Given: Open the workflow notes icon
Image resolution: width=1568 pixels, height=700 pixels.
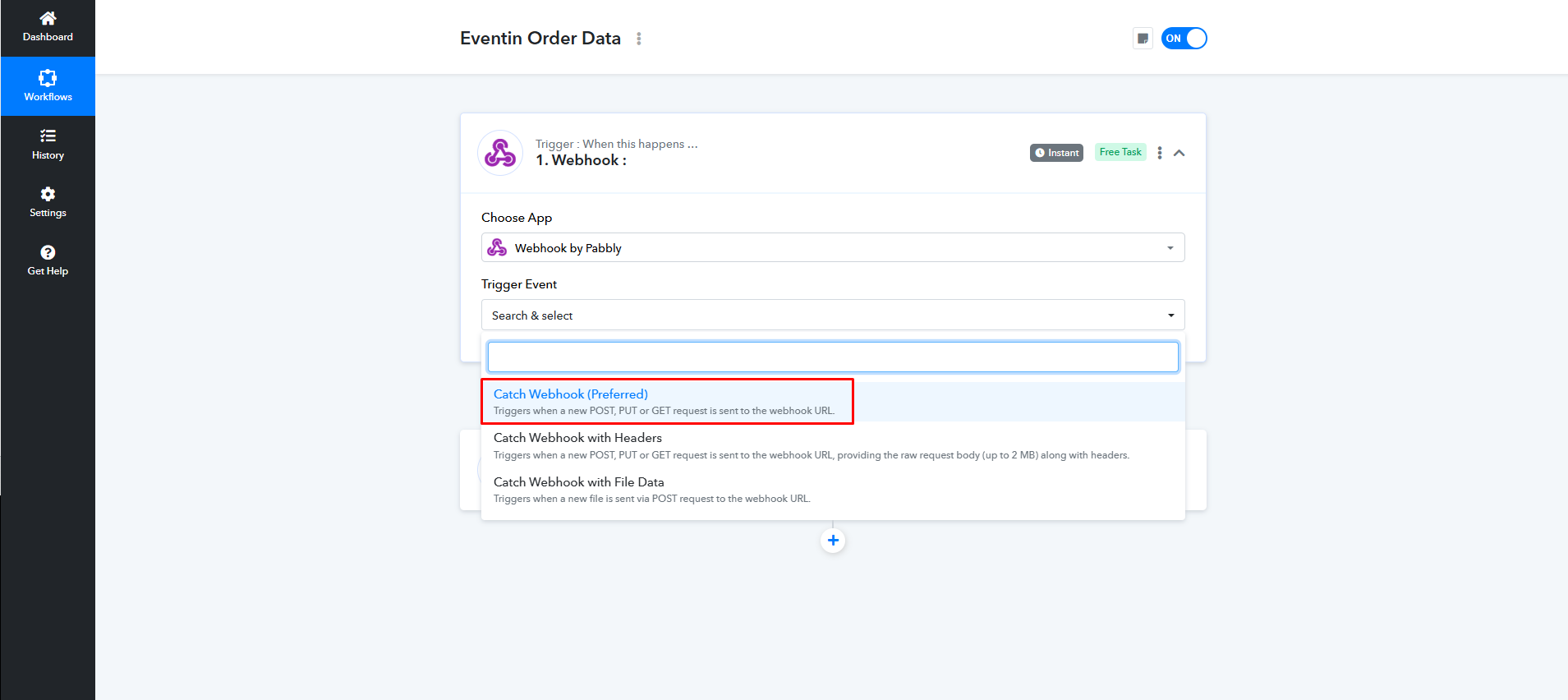Looking at the screenshot, I should click(1143, 39).
